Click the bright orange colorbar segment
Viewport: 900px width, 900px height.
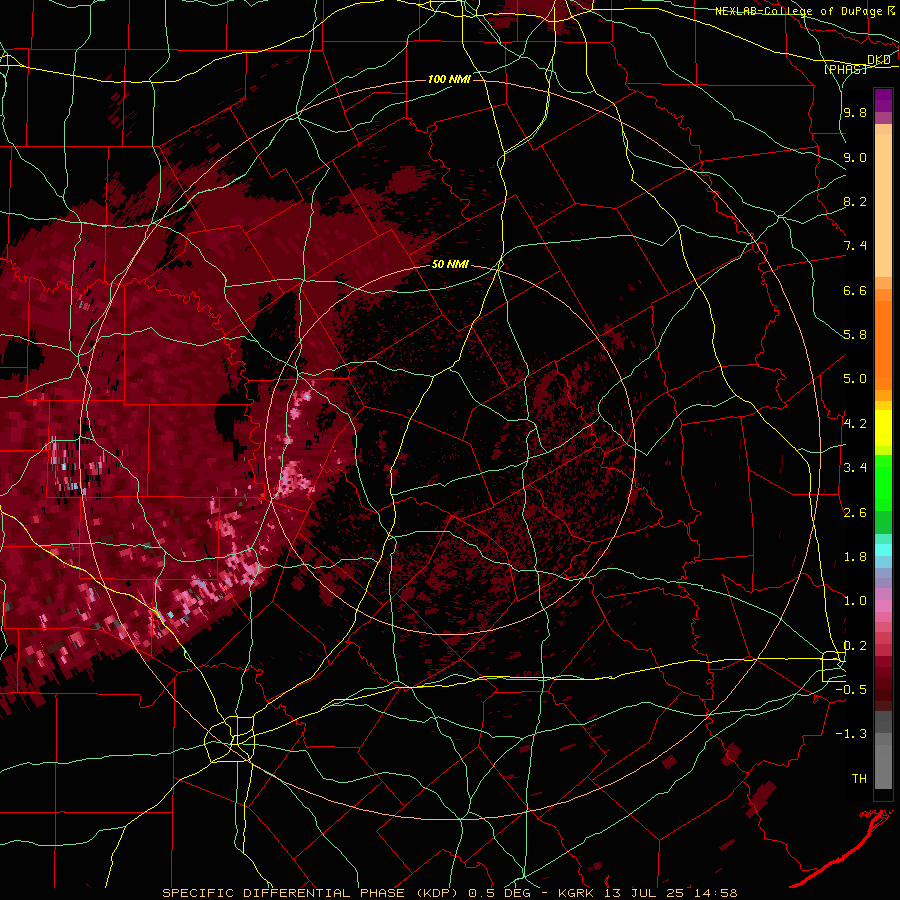(883, 344)
